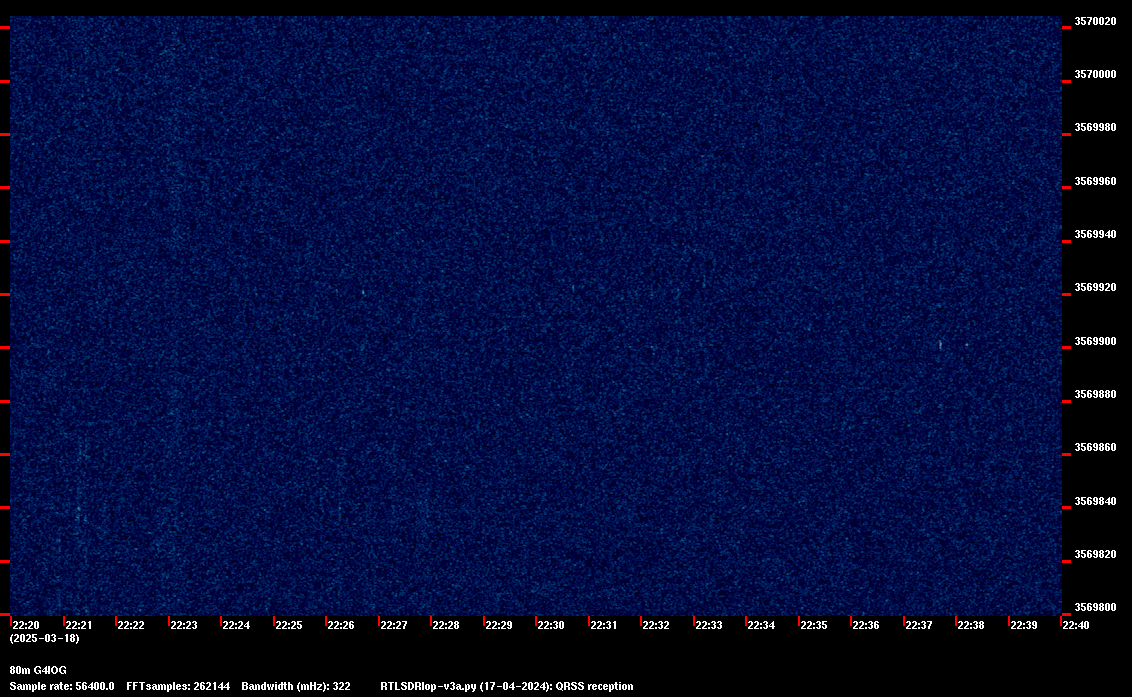Click the FFTsamples: 262144 text
Viewport: 1132px width, 697px height.
(178, 686)
